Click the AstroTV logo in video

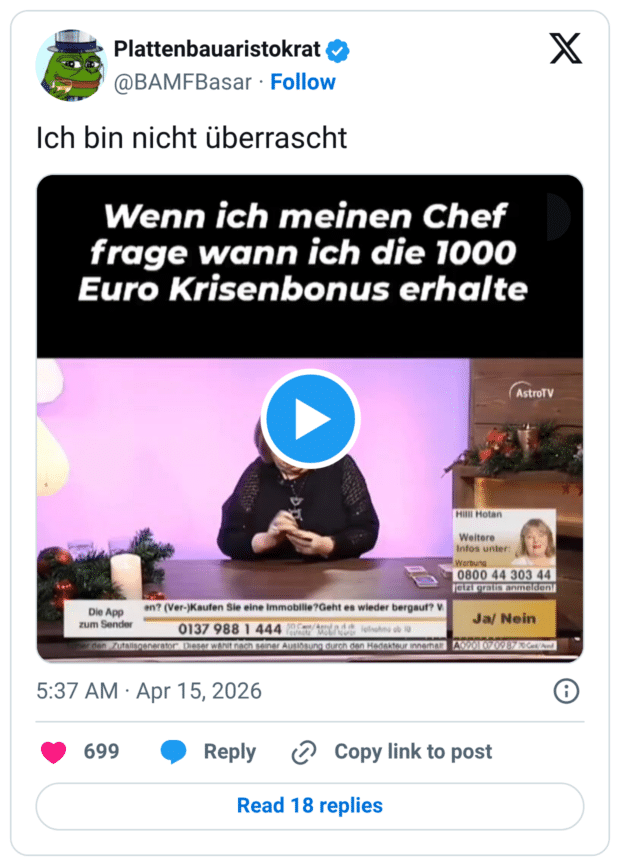(x=531, y=392)
